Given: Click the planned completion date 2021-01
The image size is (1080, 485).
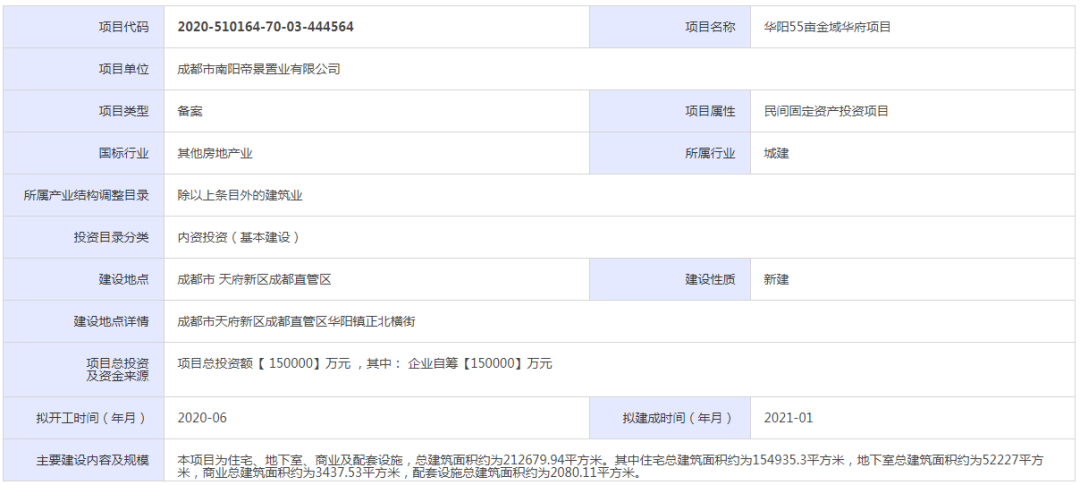Looking at the screenshot, I should (788, 417).
